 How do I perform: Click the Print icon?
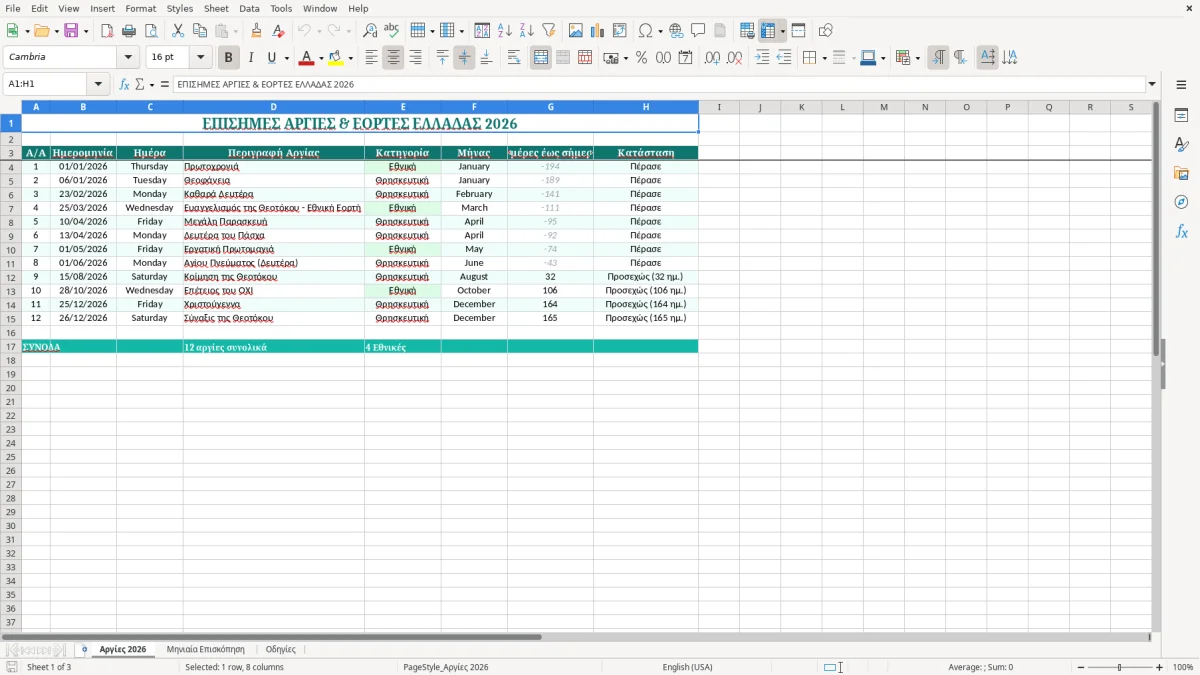[129, 31]
